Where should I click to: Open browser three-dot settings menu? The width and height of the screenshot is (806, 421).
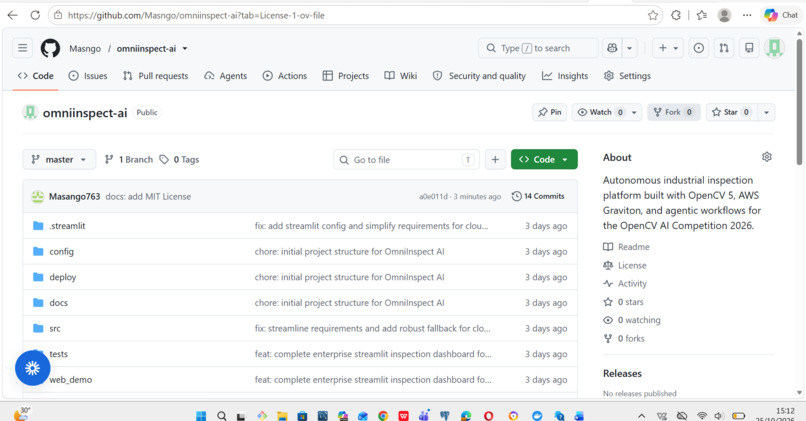[x=747, y=15]
